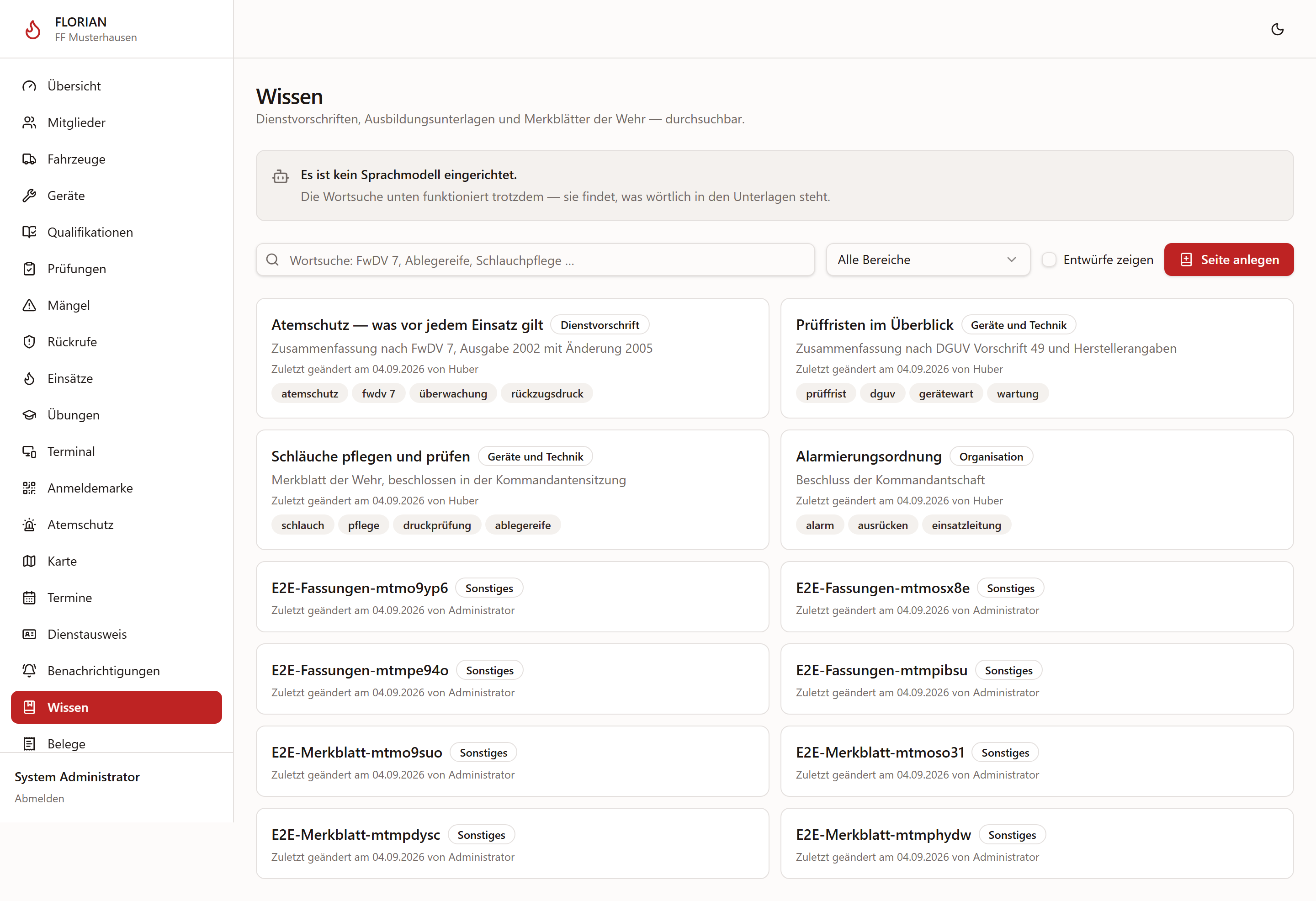Focus the Wortsuche search field
Viewport: 1316px width, 901px height.
(x=535, y=260)
